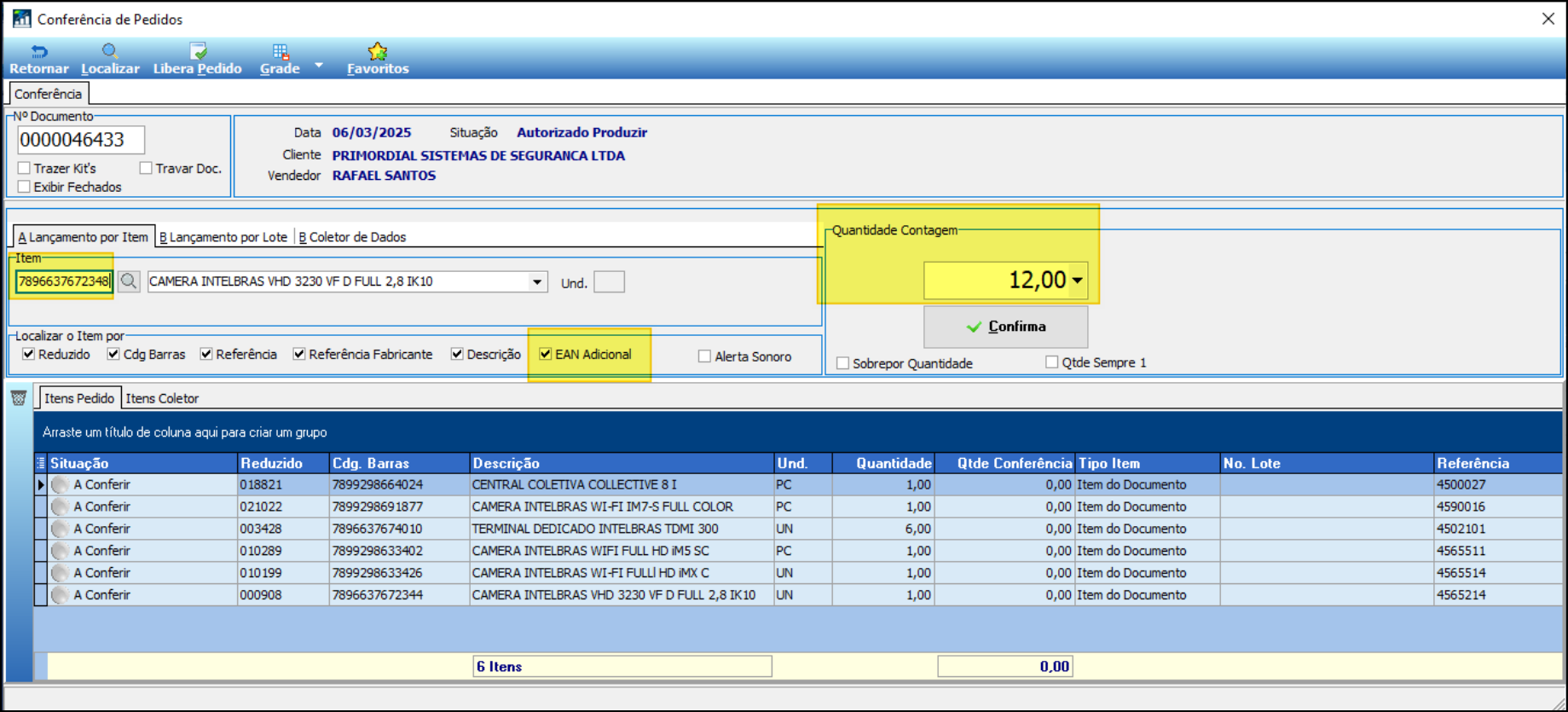Click barcode cell 7899298691877
This screenshot has height=712, width=1568.
399,507
